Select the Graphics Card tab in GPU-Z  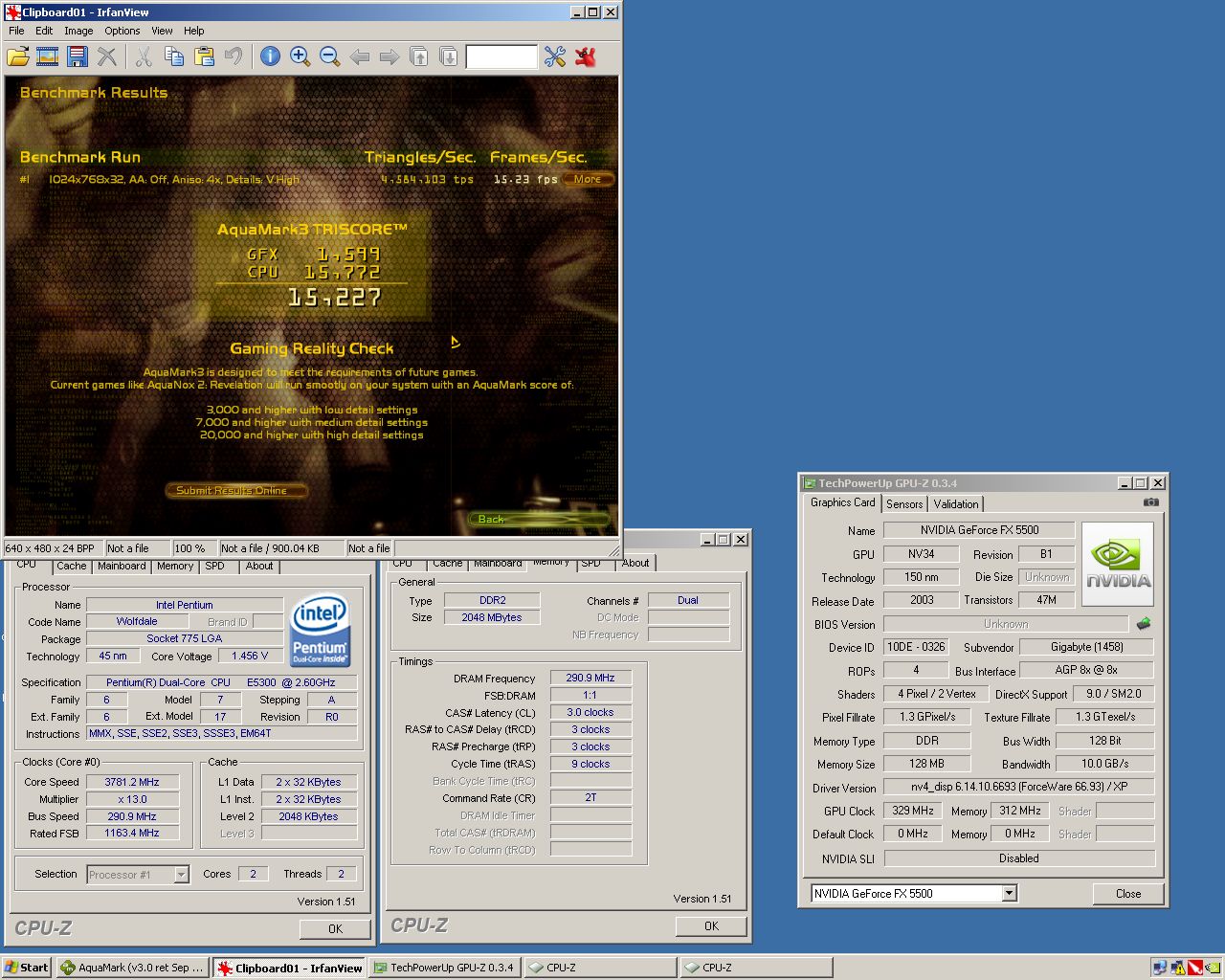click(x=842, y=502)
